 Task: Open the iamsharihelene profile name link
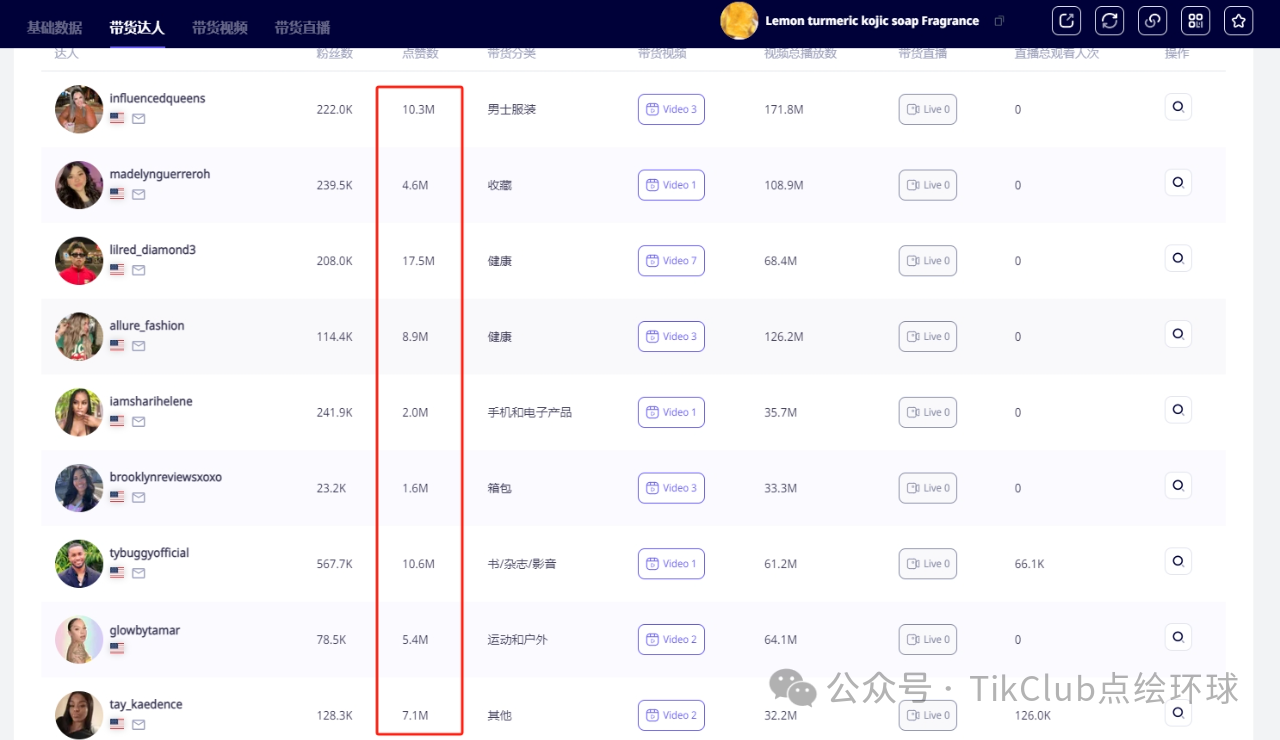[x=151, y=401]
